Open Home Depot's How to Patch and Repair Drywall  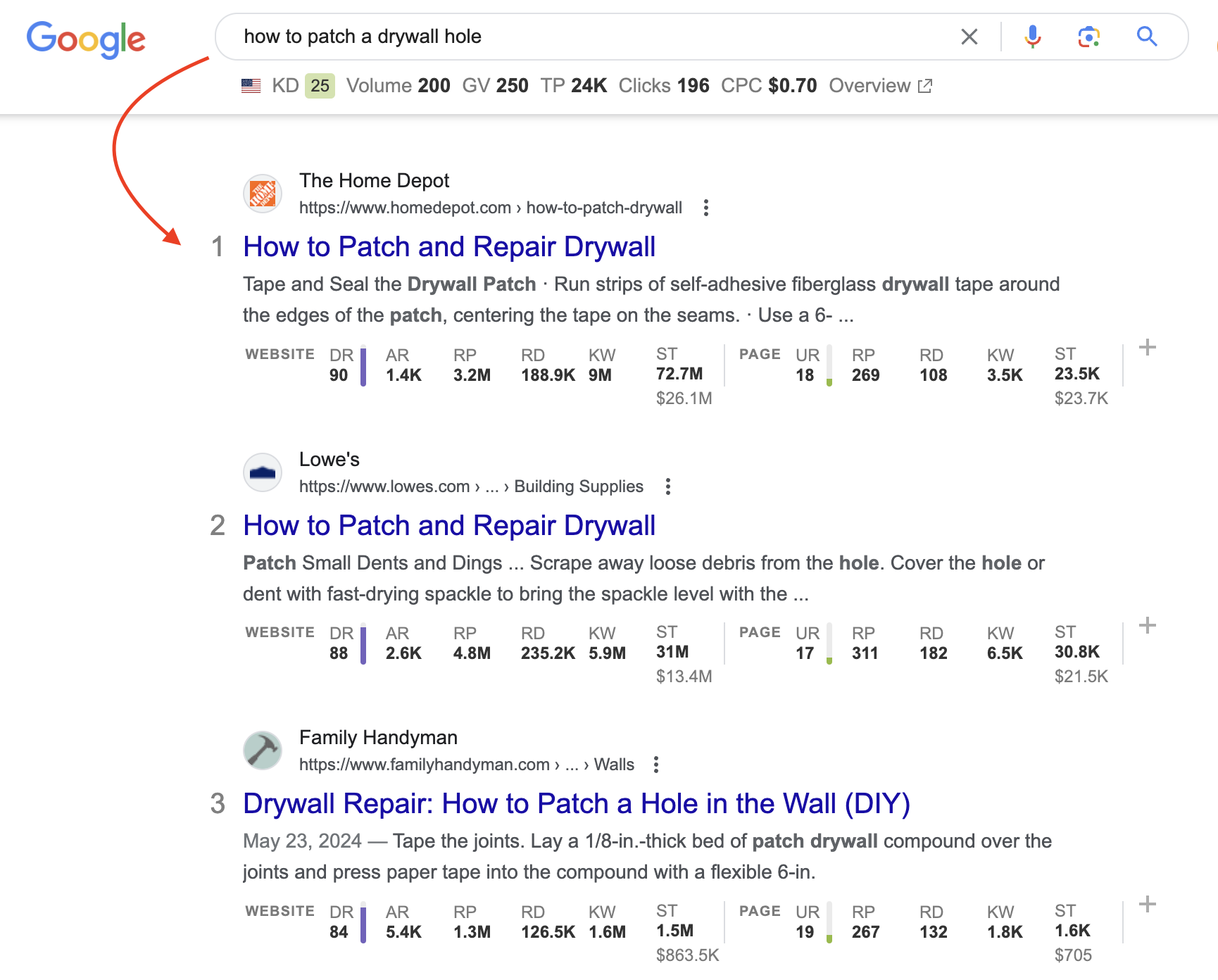pyautogui.click(x=449, y=247)
